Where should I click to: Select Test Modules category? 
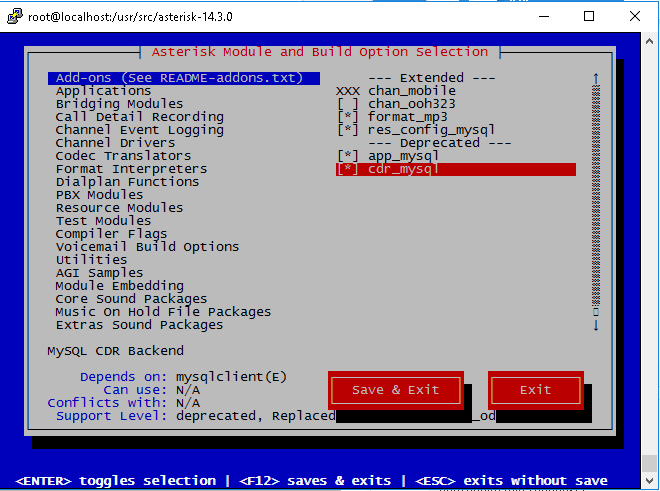(103, 221)
